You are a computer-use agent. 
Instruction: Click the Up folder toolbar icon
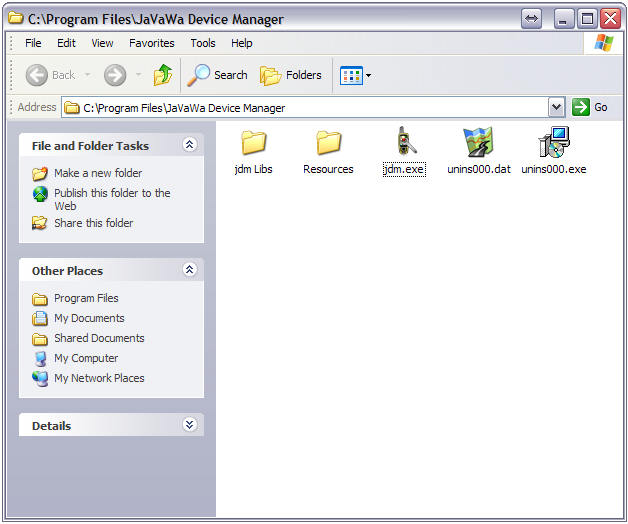162,75
